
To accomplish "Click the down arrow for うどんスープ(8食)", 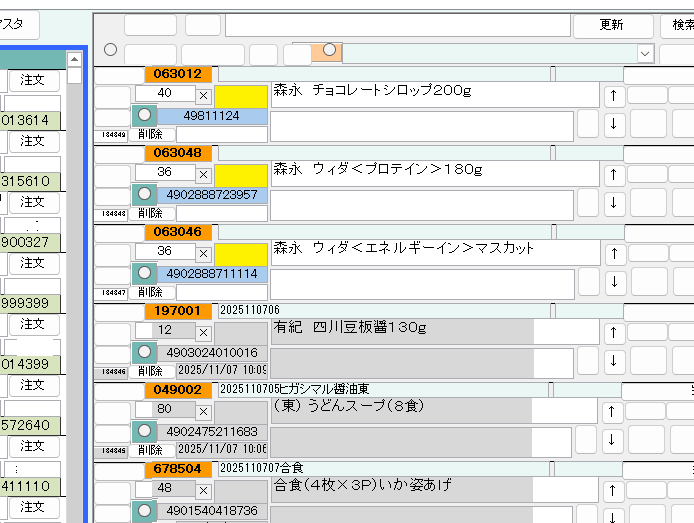I will pos(612,439).
